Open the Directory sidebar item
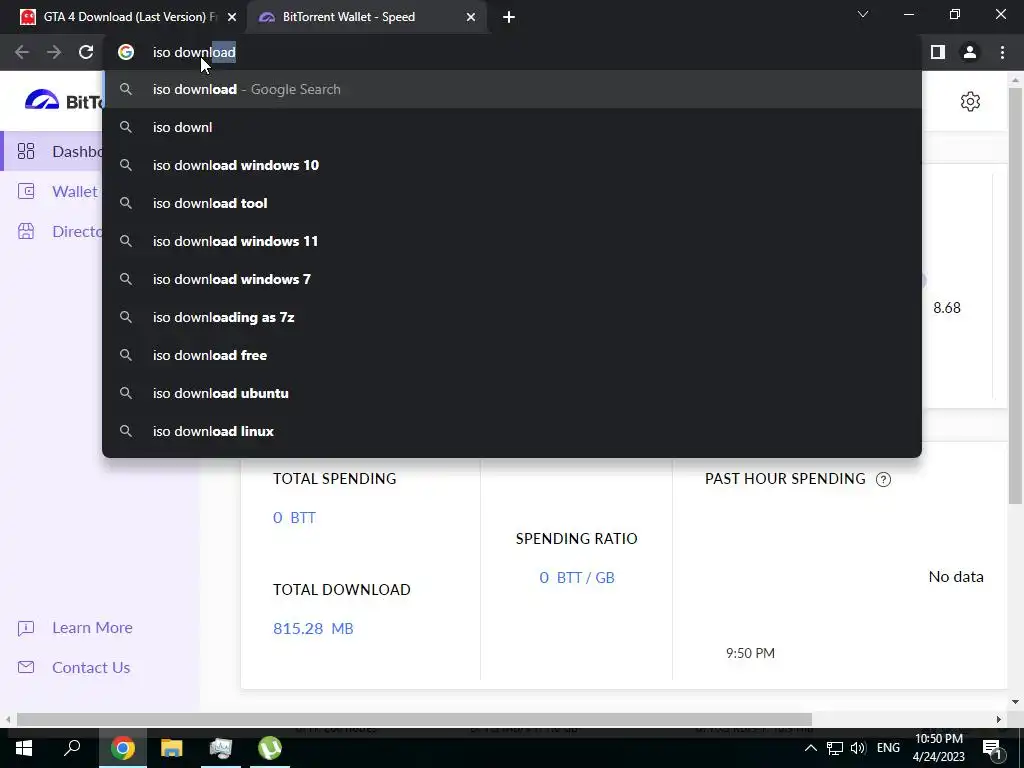 pyautogui.click(x=52, y=231)
